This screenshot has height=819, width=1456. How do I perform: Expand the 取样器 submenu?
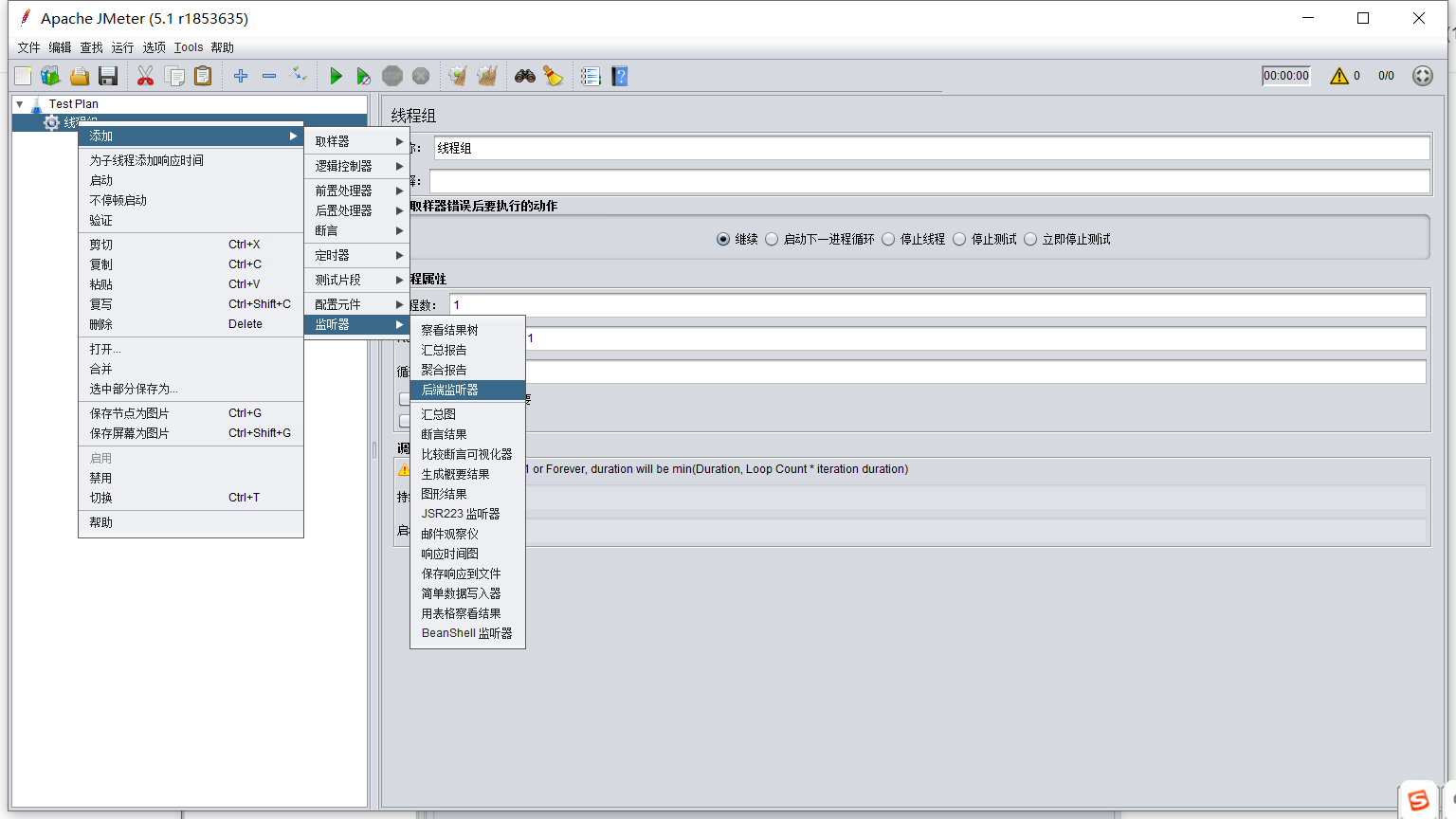356,141
